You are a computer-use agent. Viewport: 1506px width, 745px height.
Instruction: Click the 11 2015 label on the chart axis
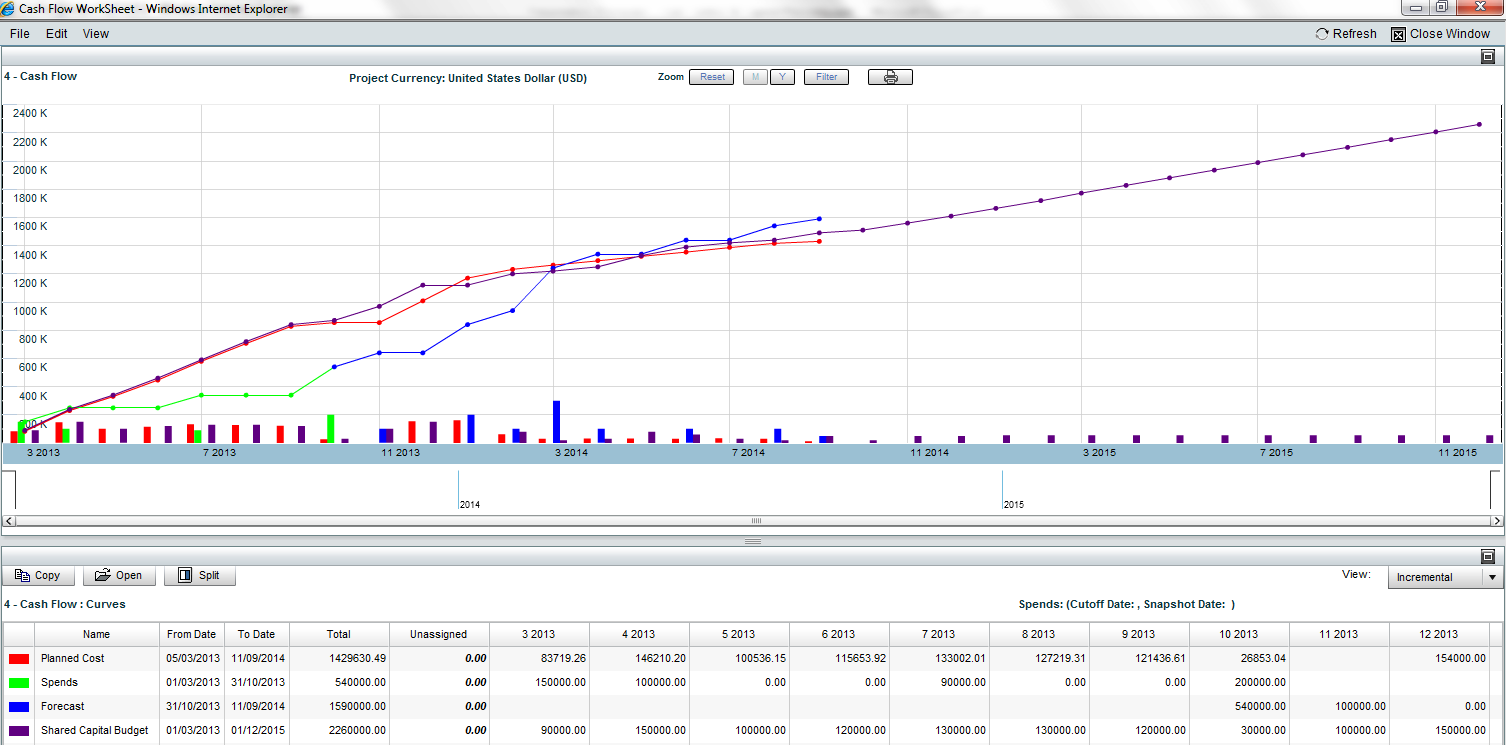click(x=1458, y=453)
